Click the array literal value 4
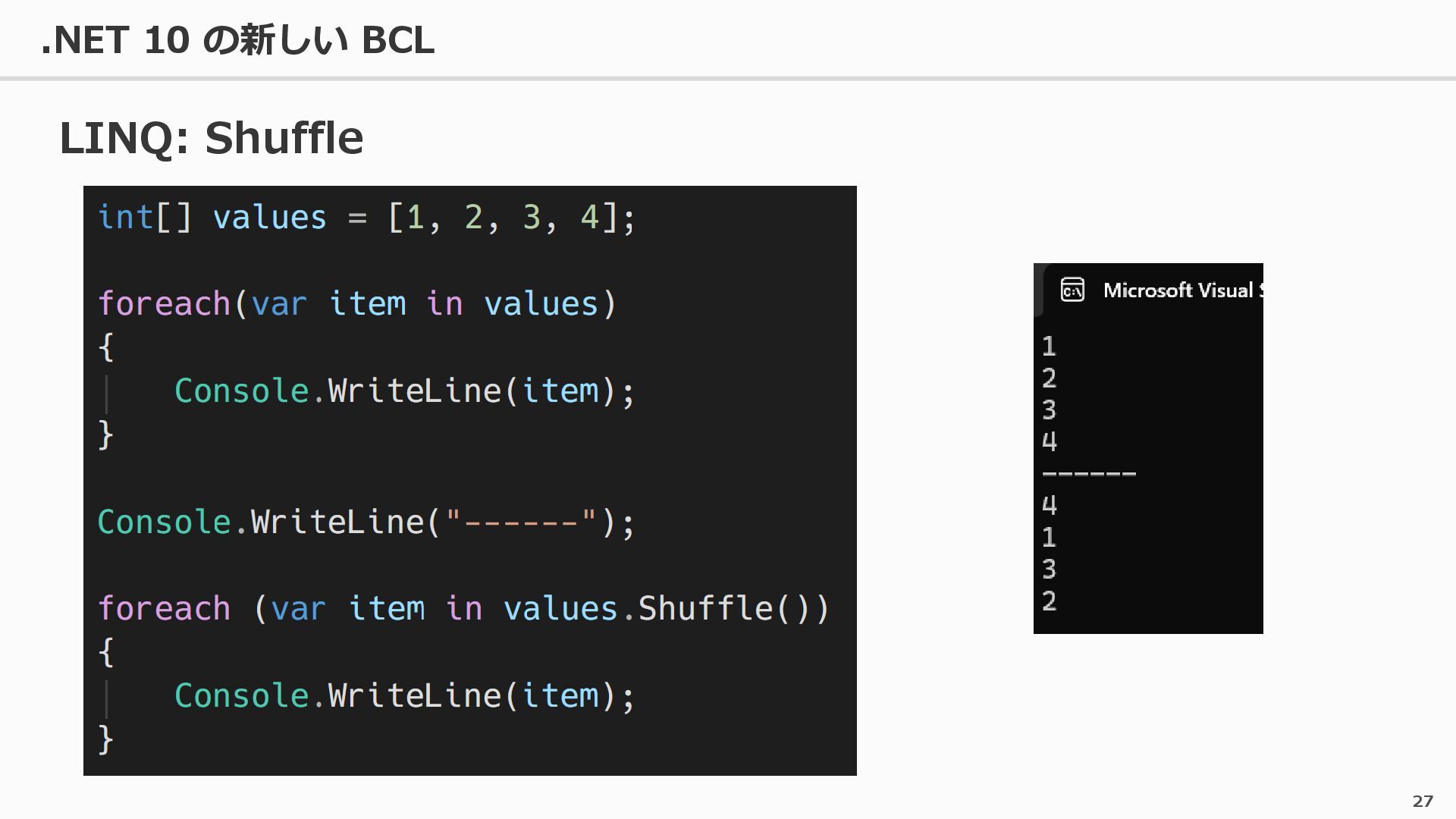 click(x=589, y=218)
